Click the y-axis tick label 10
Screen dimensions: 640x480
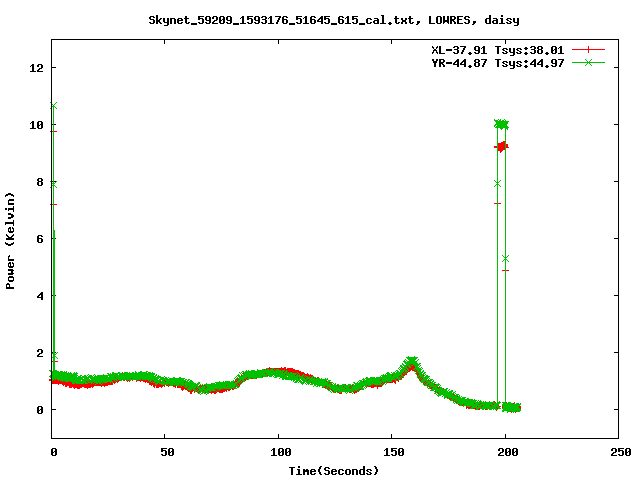click(x=36, y=125)
